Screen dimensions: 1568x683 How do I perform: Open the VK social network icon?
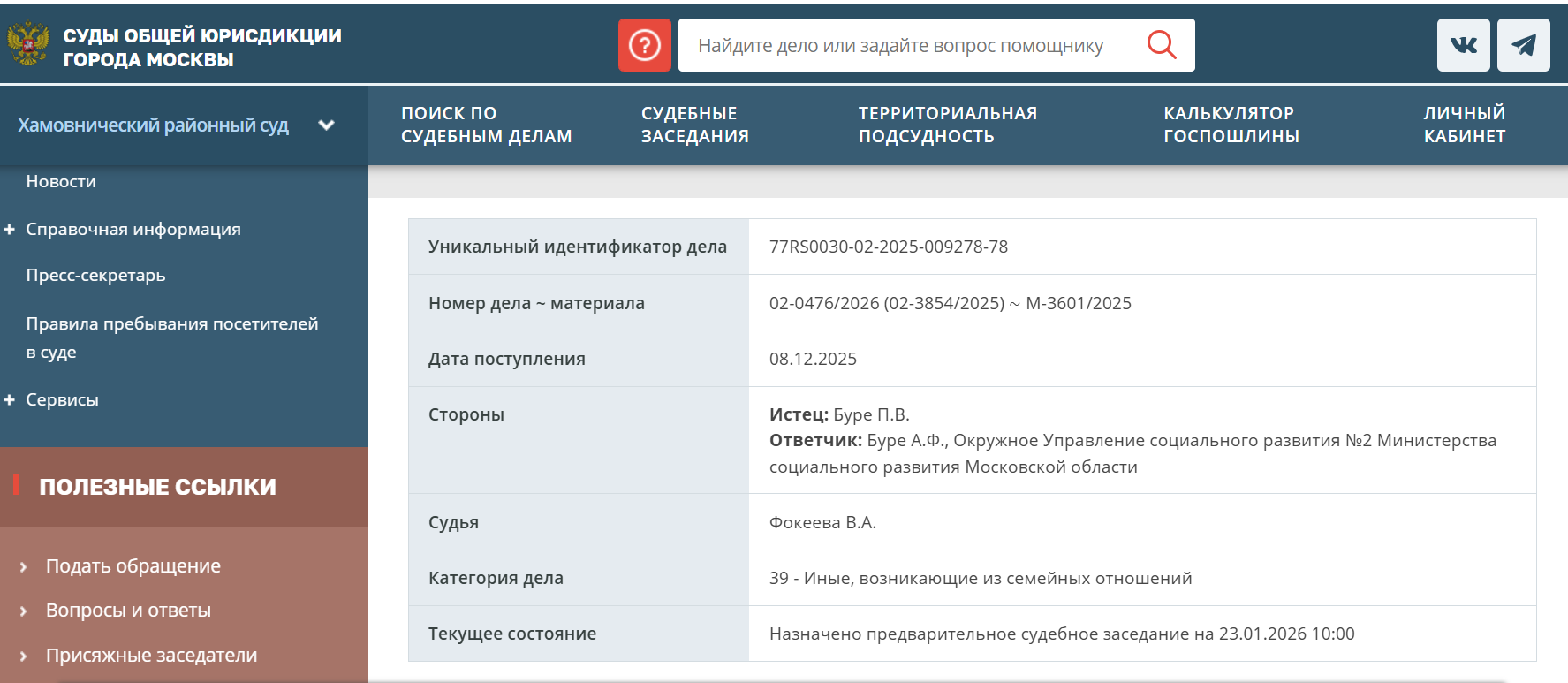point(1464,45)
